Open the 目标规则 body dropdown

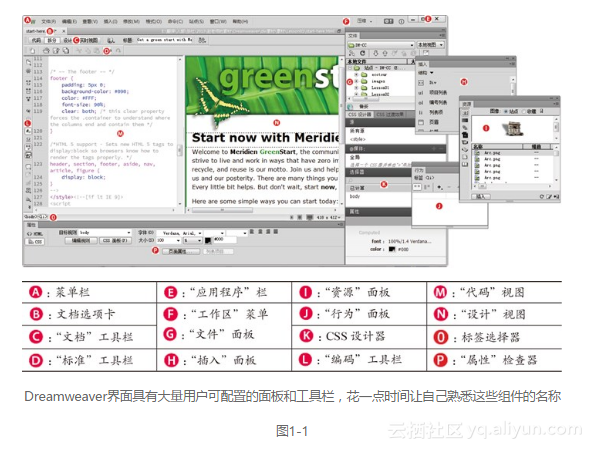[105, 233]
